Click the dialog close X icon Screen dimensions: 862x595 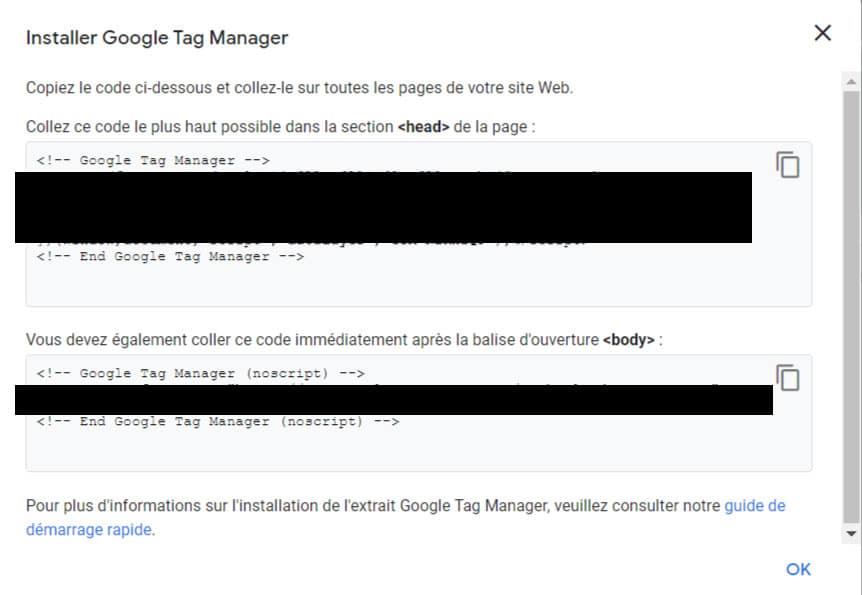pos(822,32)
